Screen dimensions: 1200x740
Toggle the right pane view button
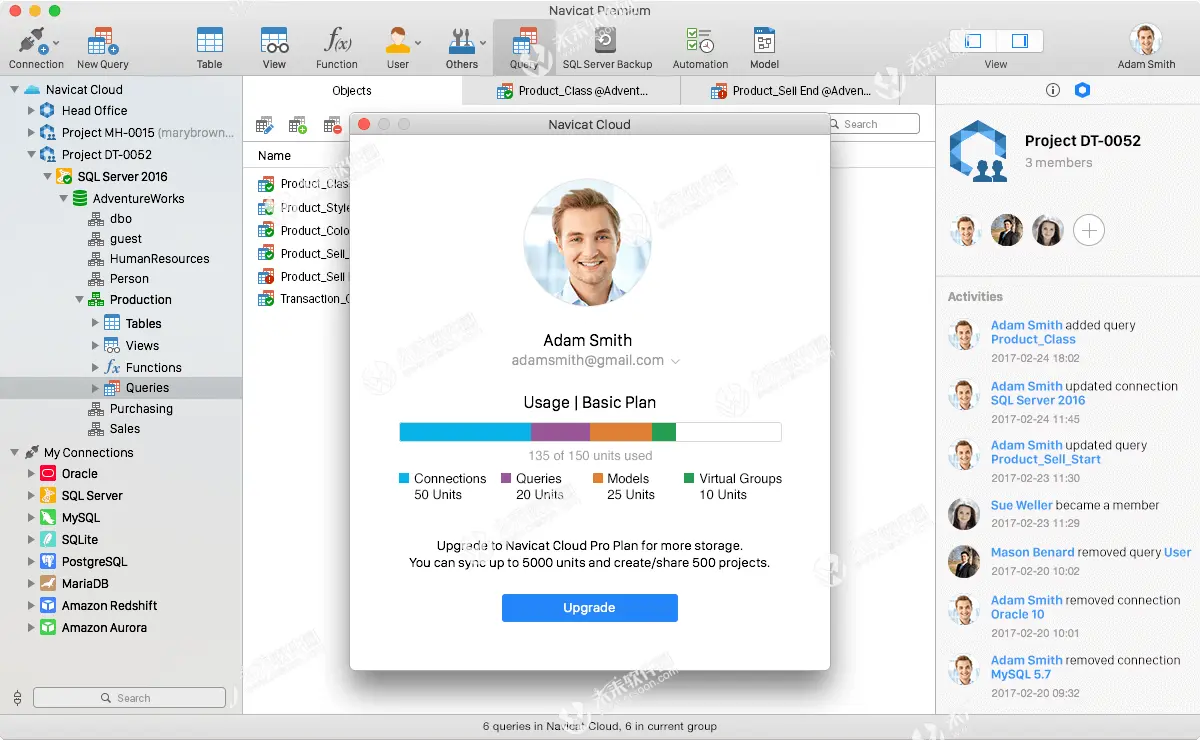pos(1020,41)
